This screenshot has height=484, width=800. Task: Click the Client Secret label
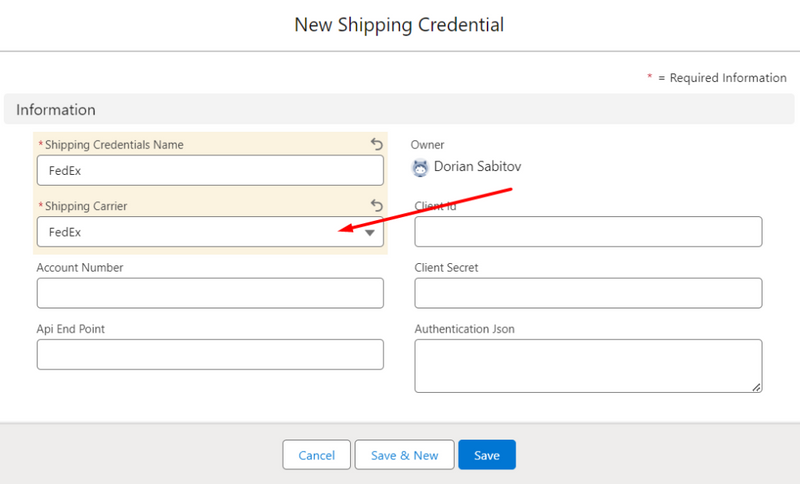pos(446,268)
